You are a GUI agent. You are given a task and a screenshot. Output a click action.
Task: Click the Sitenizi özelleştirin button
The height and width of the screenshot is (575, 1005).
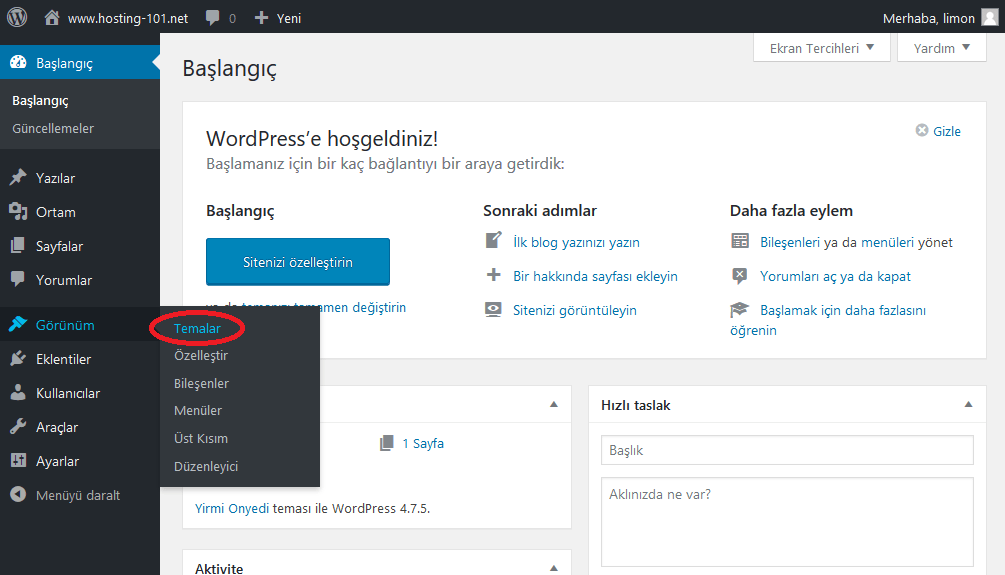point(298,262)
